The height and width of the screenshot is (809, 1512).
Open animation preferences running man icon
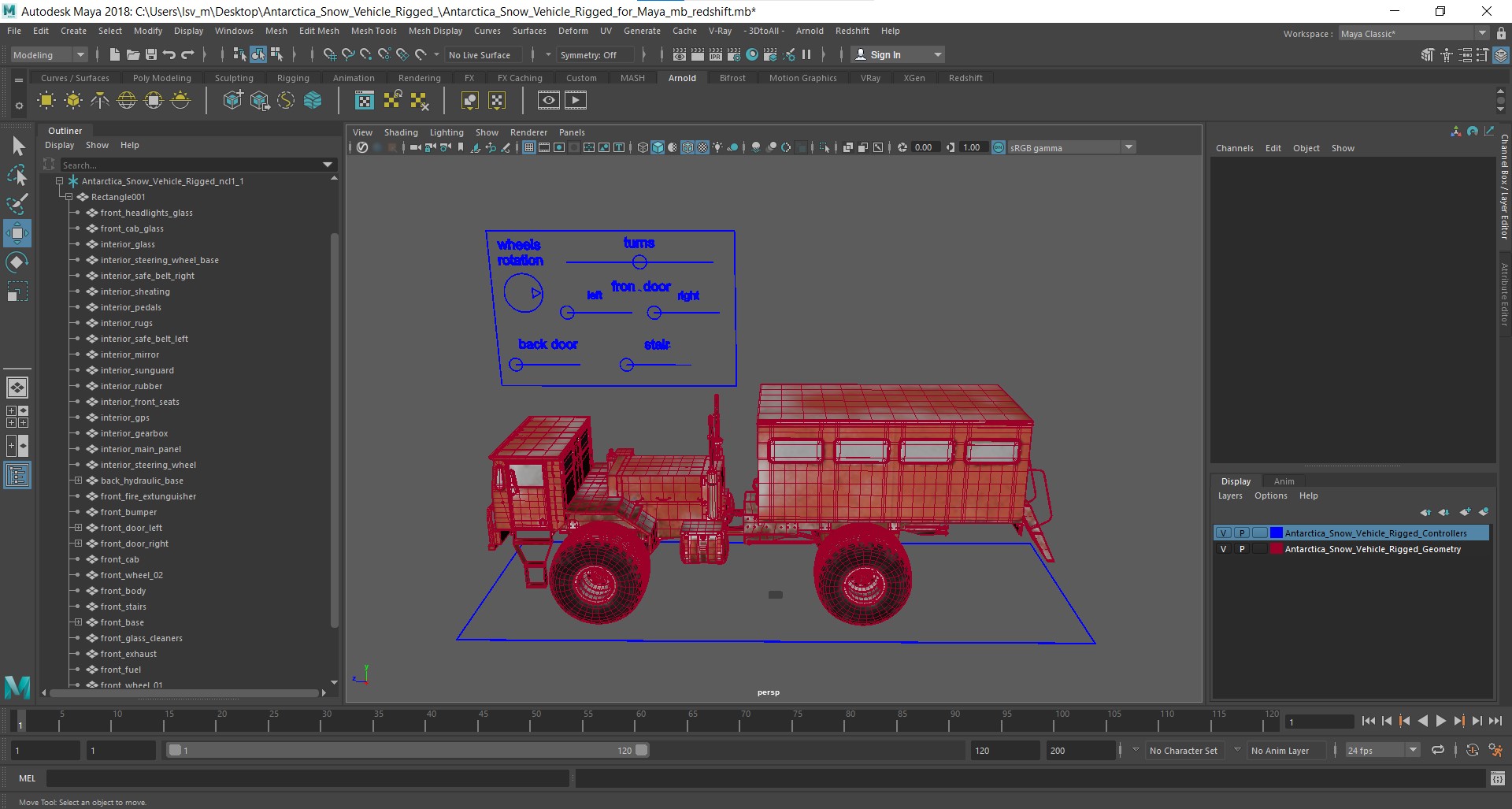coord(1495,750)
